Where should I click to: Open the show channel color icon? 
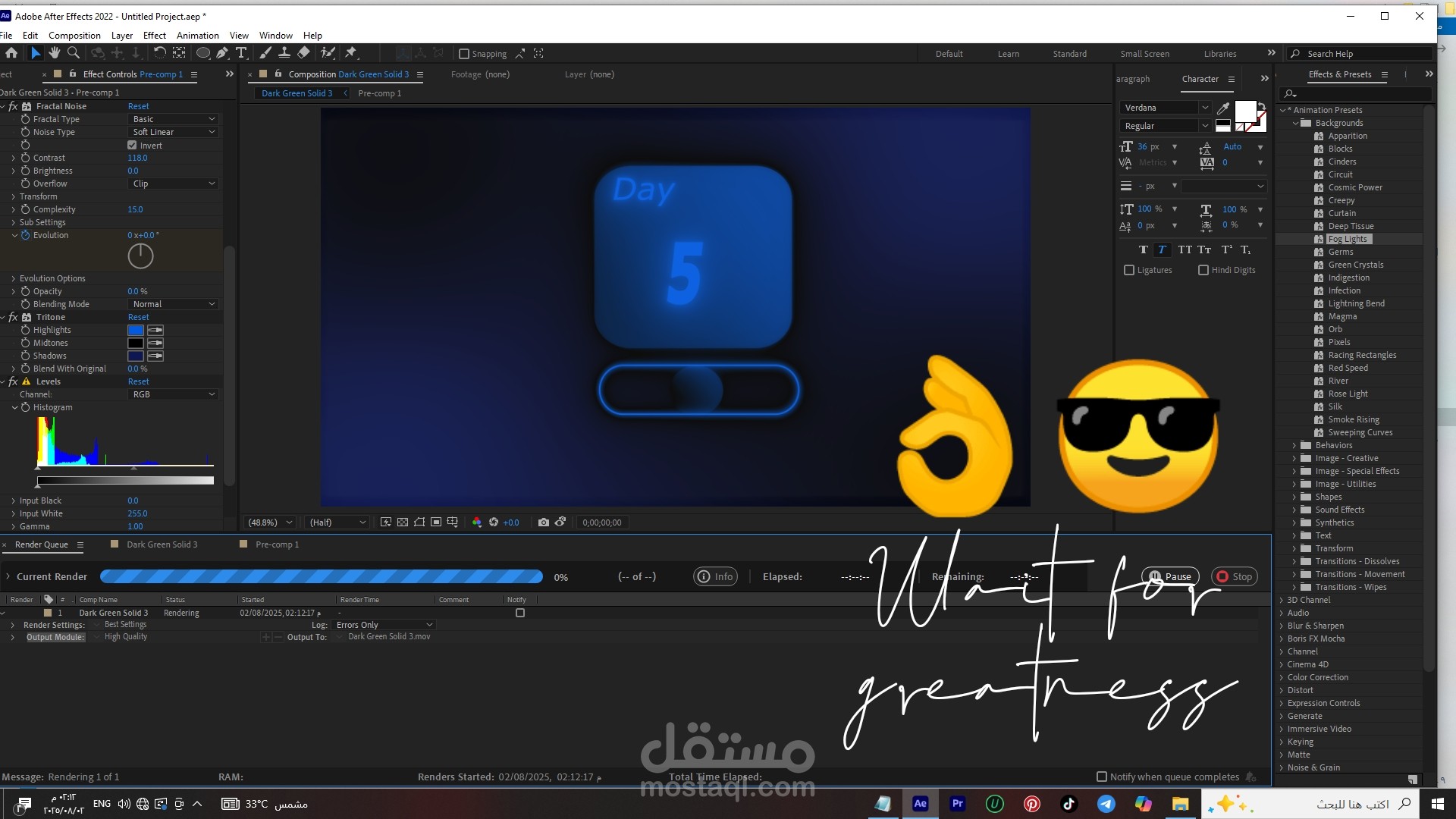pyautogui.click(x=477, y=522)
